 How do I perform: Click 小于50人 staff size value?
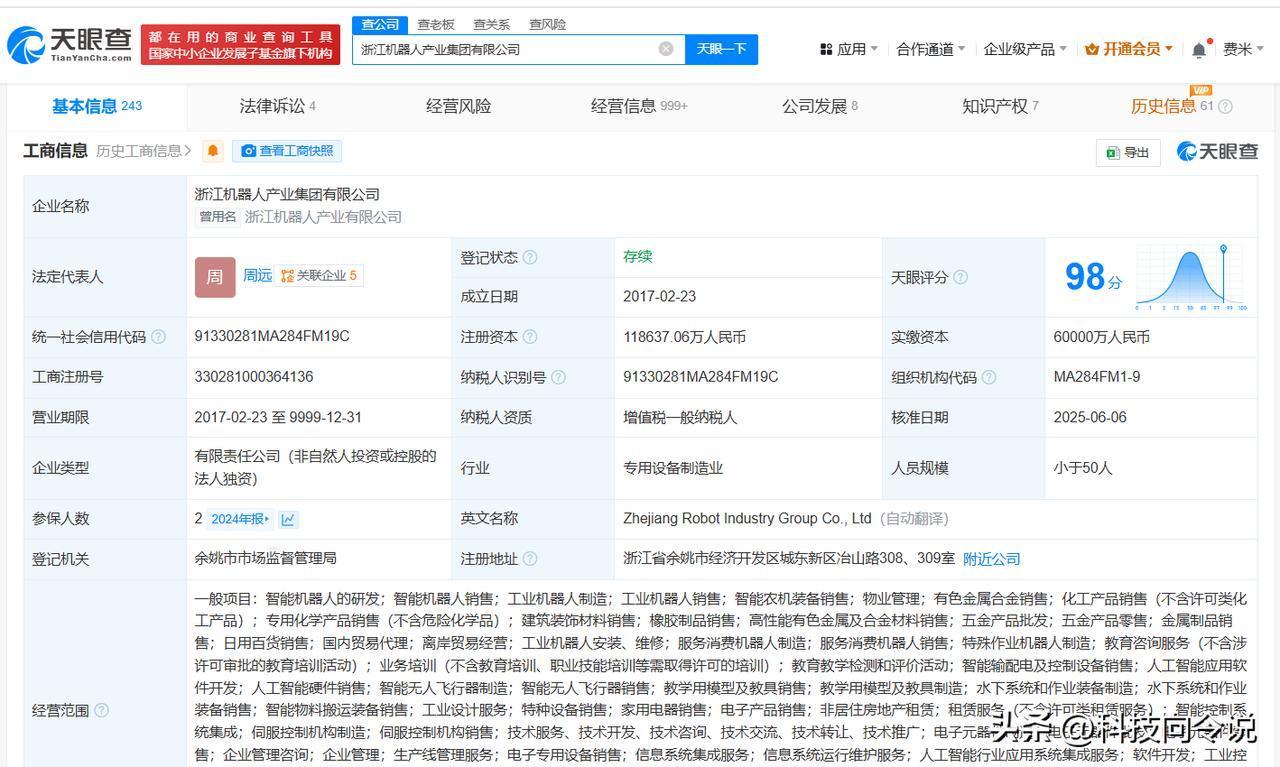click(1083, 467)
